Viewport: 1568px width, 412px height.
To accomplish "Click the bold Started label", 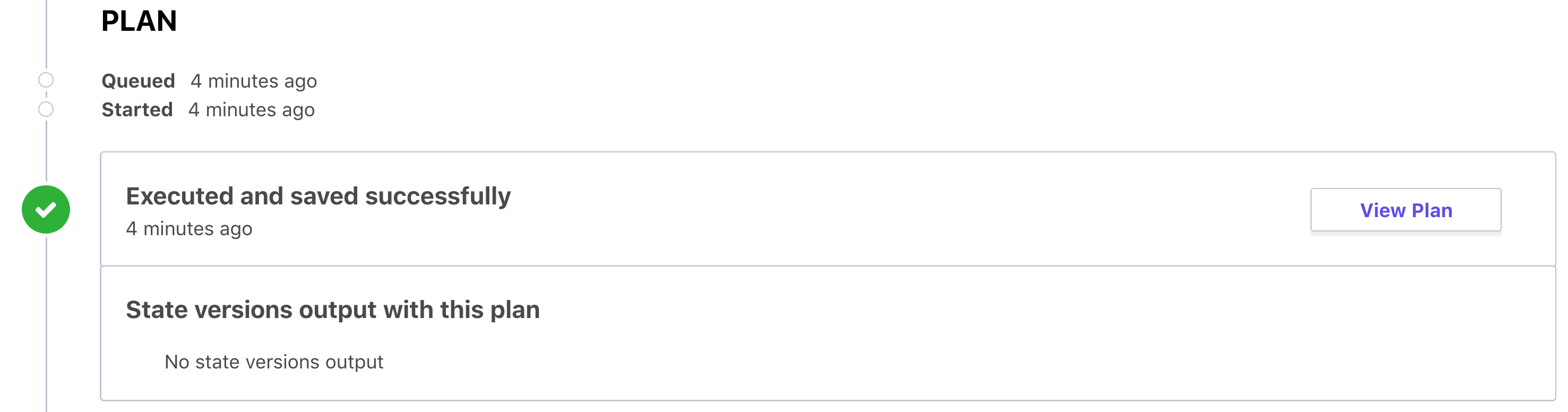I will pos(137,109).
